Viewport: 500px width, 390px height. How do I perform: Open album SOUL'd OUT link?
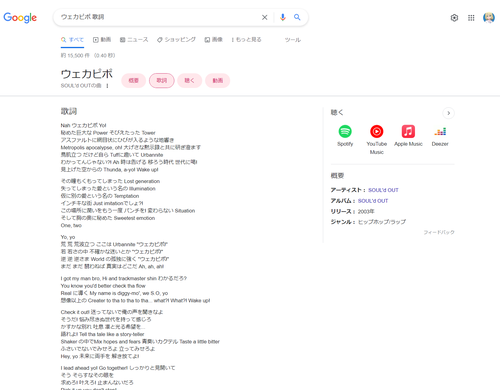[x=373, y=201]
